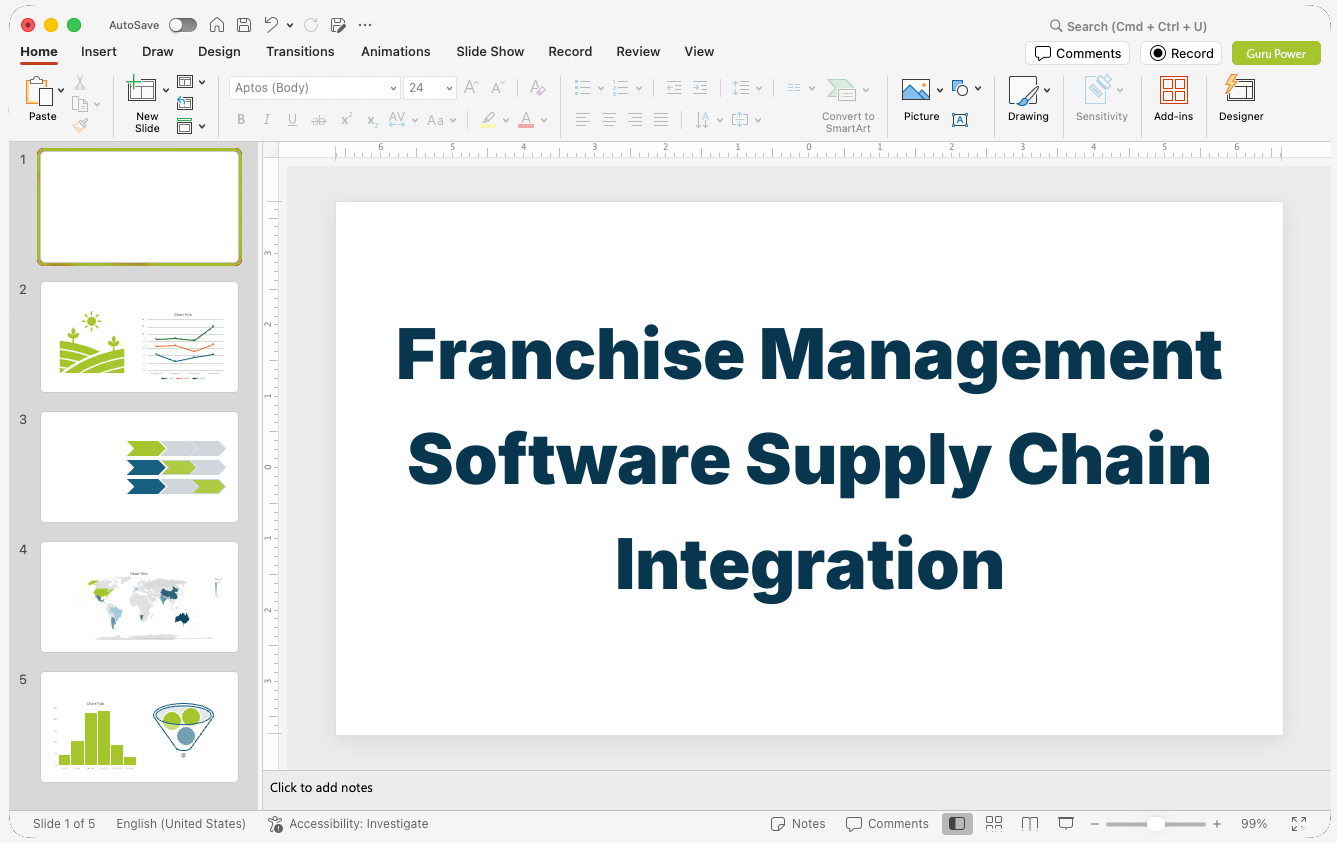Toggle the AutoSave switch
The width and height of the screenshot is (1337, 843).
[183, 25]
